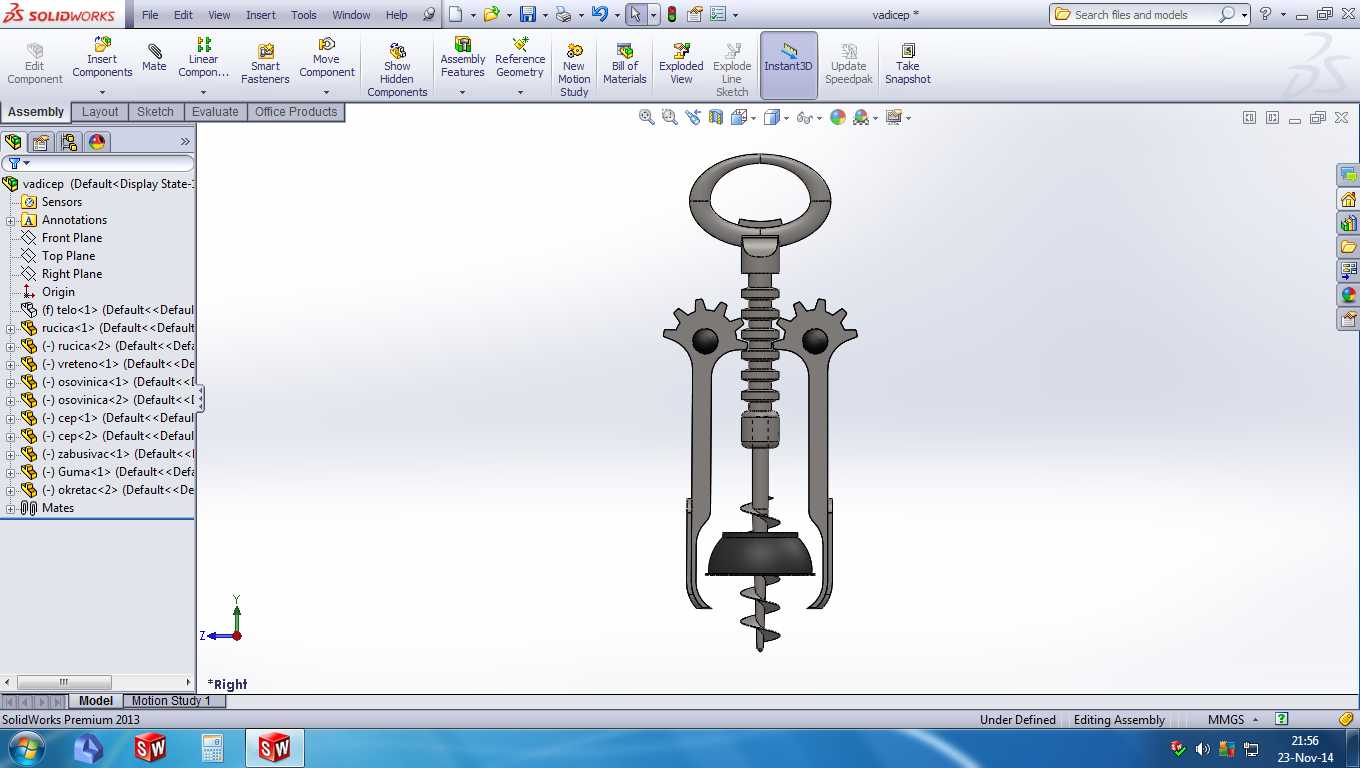1360x768 pixels.
Task: Open SolidWorks Resources home in task pane
Action: point(1348,199)
